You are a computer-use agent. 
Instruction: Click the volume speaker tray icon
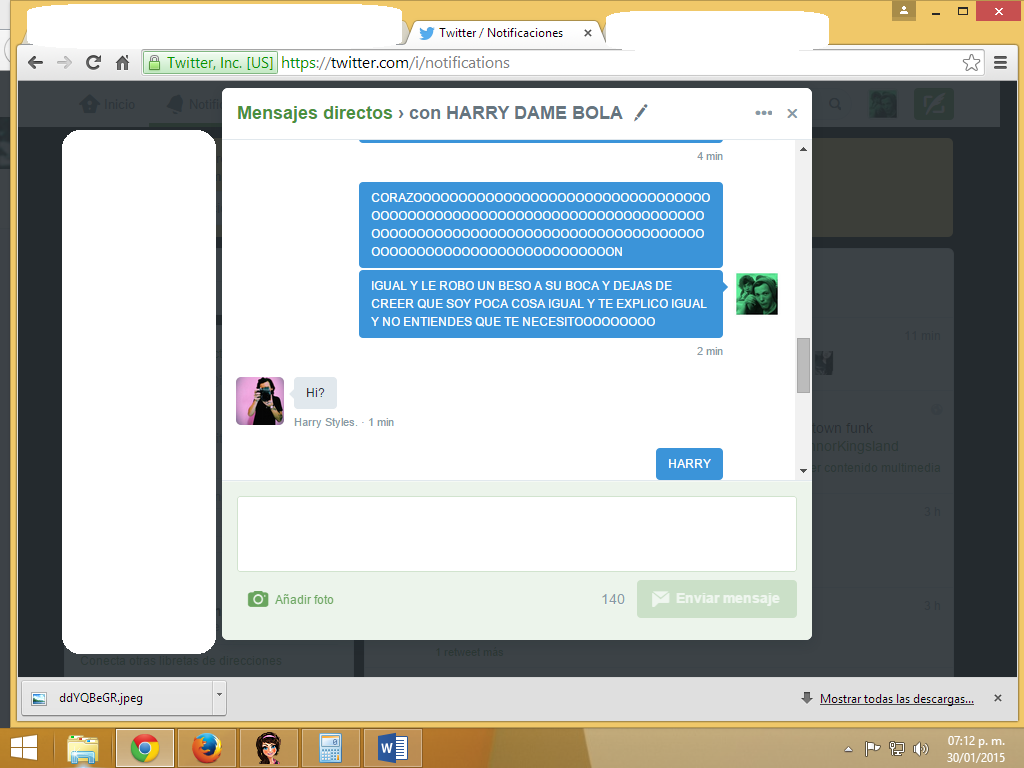coord(921,748)
